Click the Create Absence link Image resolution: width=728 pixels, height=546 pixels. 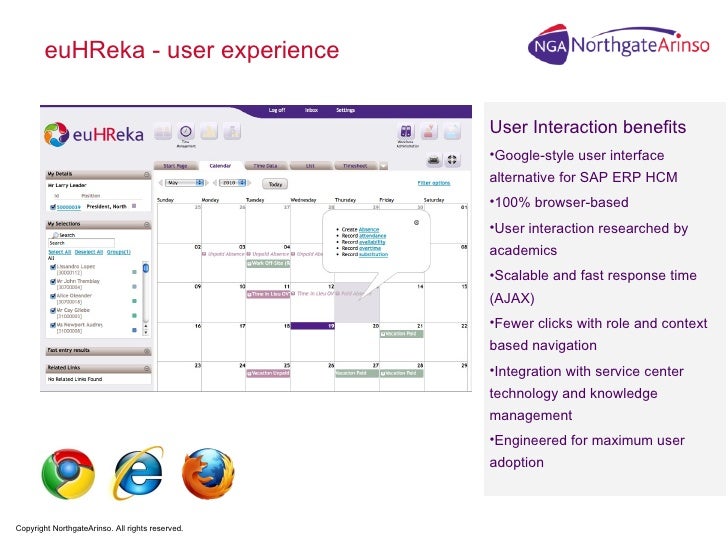[x=369, y=229]
